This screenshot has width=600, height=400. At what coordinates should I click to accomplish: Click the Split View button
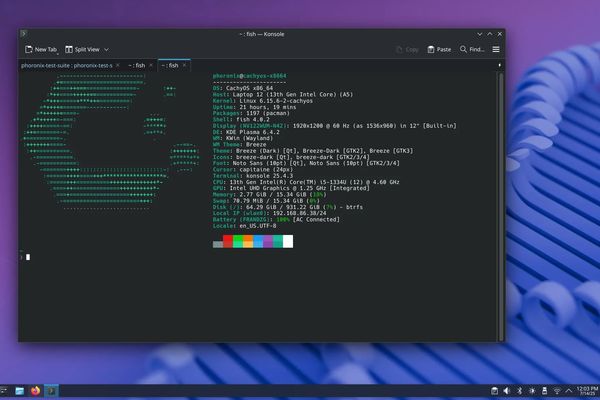(x=82, y=49)
